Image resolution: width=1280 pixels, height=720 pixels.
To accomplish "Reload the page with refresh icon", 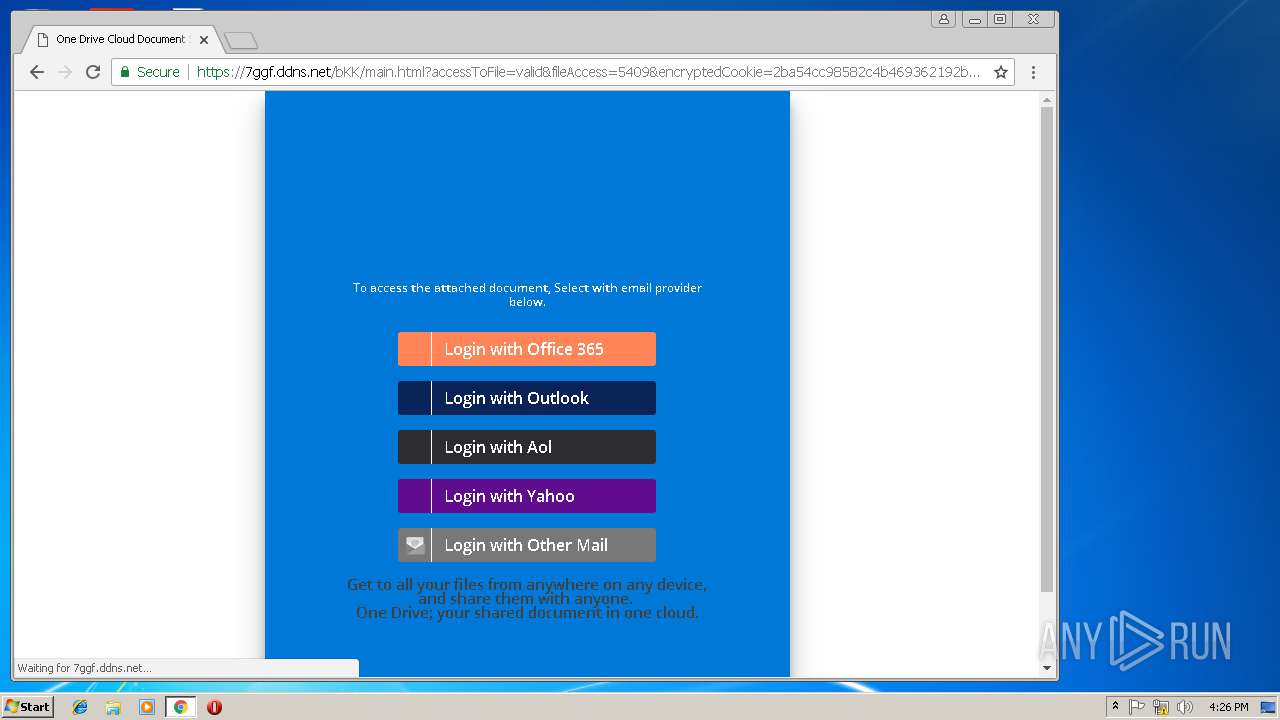I will 93,72.
